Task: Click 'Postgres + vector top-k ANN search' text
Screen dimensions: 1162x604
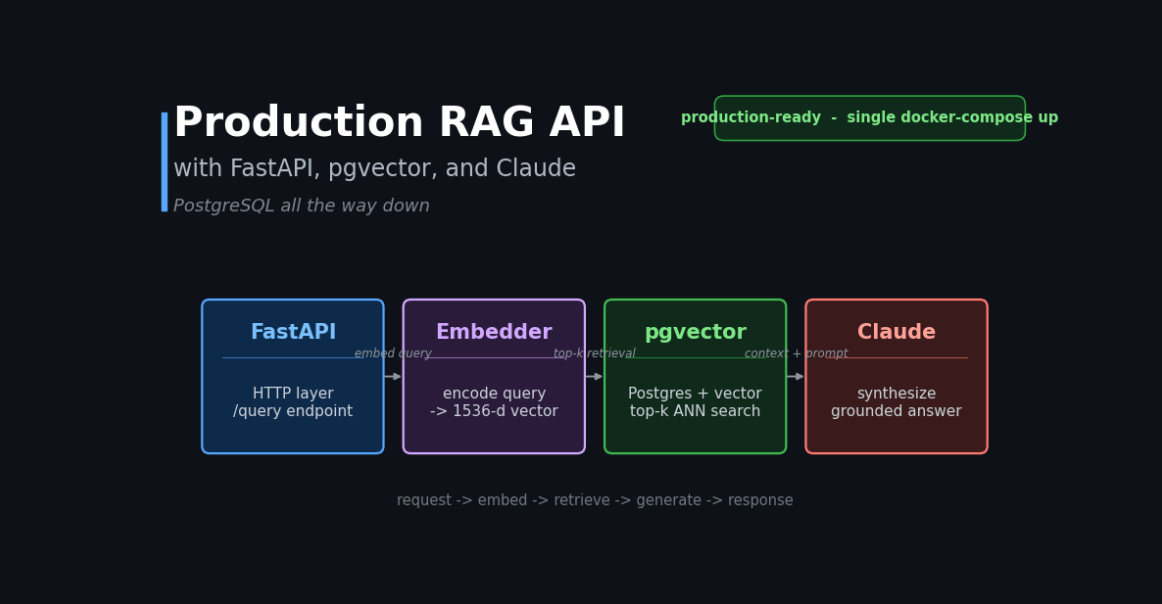Action: coord(695,402)
